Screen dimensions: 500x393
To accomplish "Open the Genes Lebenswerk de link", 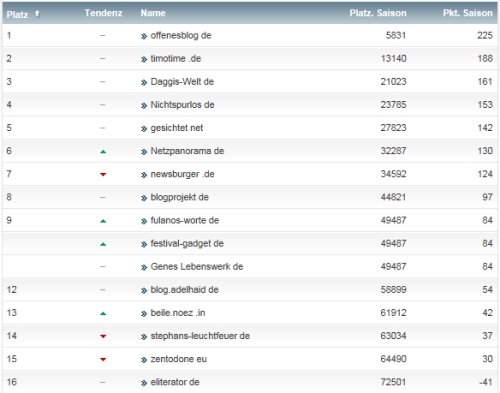I will point(197,267).
